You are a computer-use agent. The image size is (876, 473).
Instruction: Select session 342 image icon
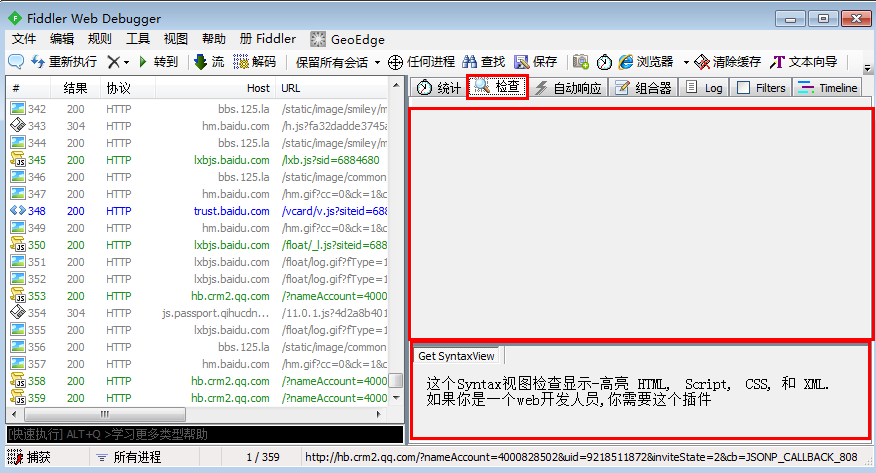coord(18,108)
